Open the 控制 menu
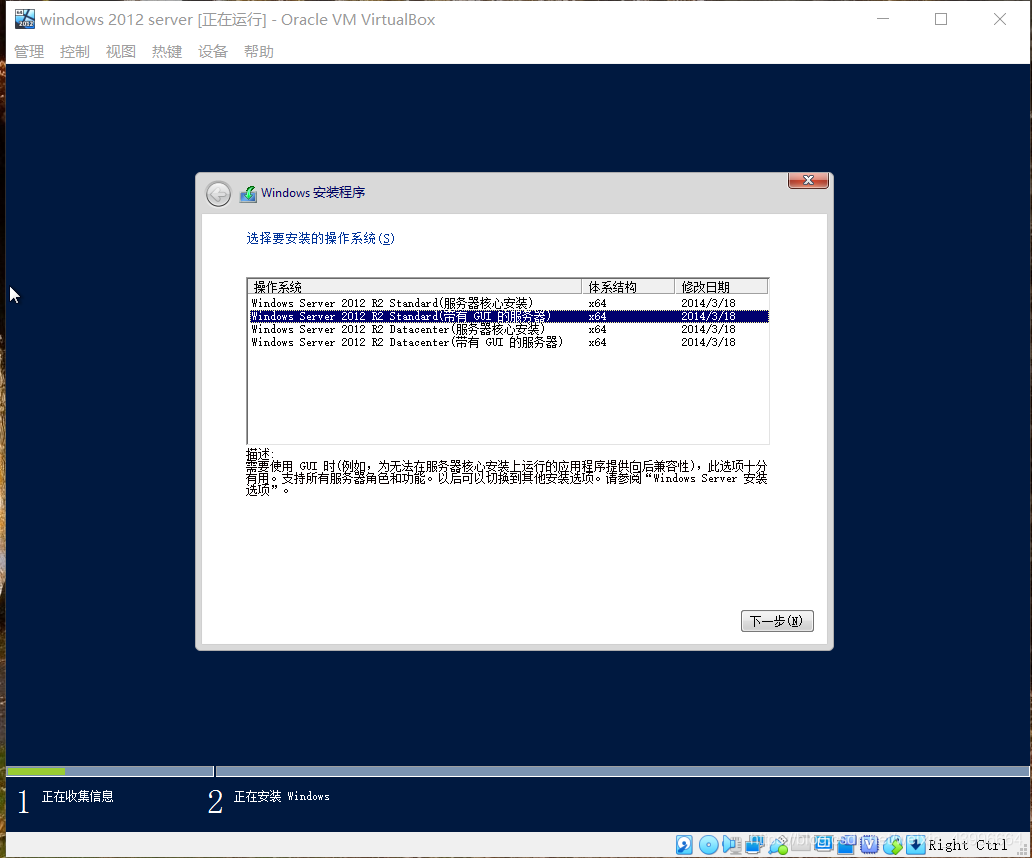This screenshot has height=858, width=1032. coord(74,51)
